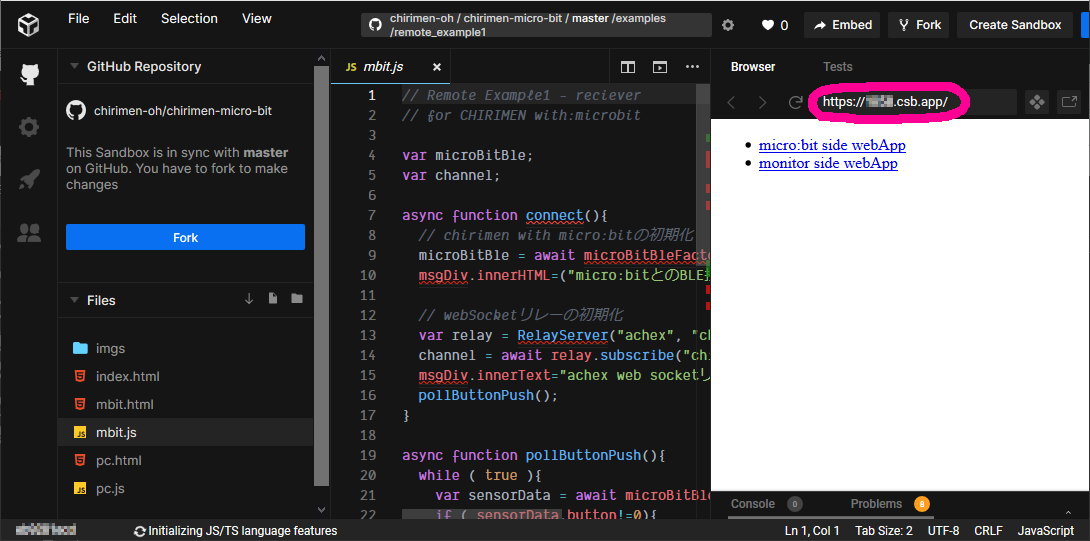Click the Create Sandbox button
The height and width of the screenshot is (541, 1090).
[1014, 25]
